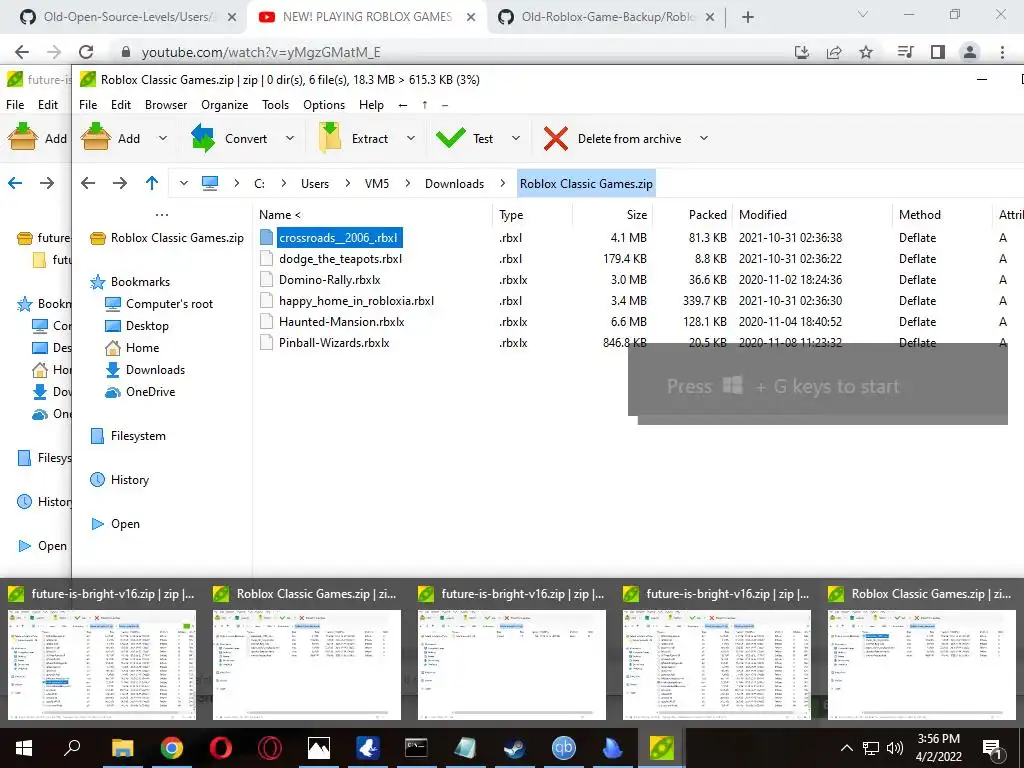Image resolution: width=1024 pixels, height=768 pixels.
Task: Click the computer icon in the breadcrumb
Action: [210, 184]
